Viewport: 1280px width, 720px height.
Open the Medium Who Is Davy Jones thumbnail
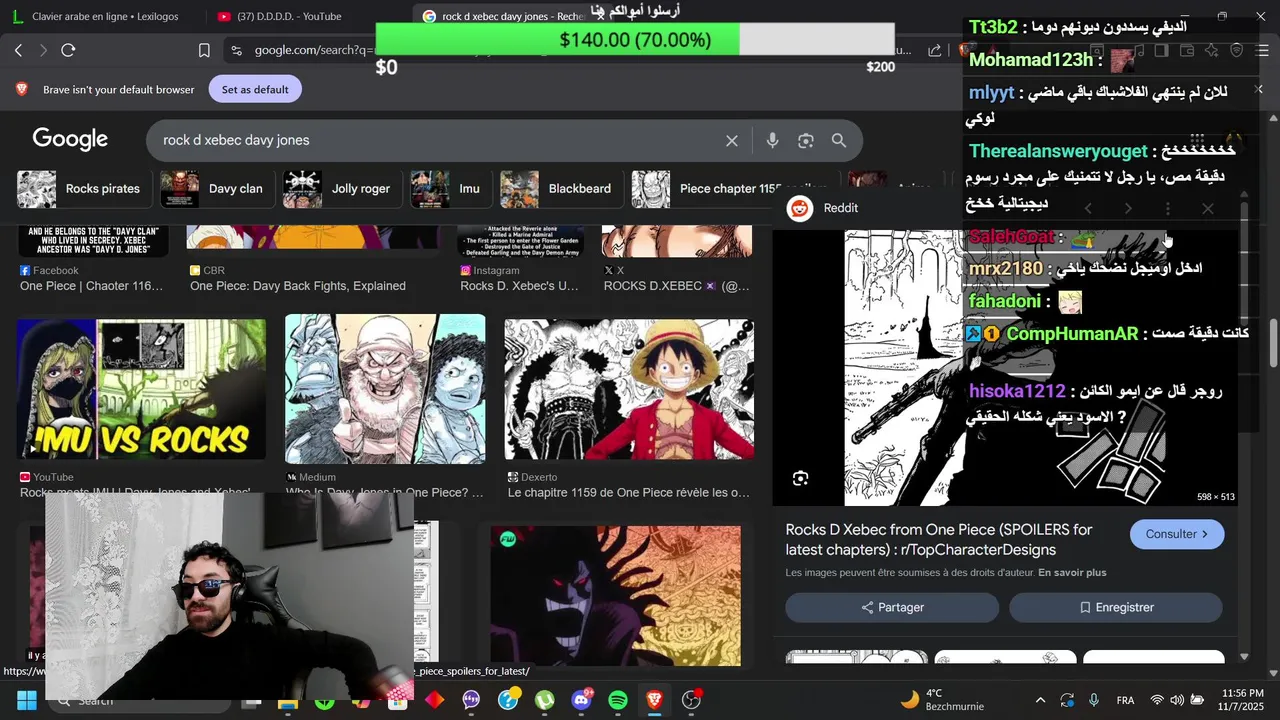pyautogui.click(x=385, y=389)
